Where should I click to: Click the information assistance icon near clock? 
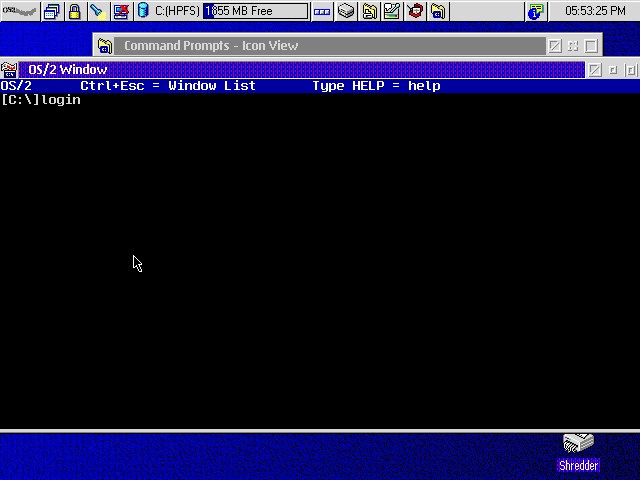tap(536, 11)
